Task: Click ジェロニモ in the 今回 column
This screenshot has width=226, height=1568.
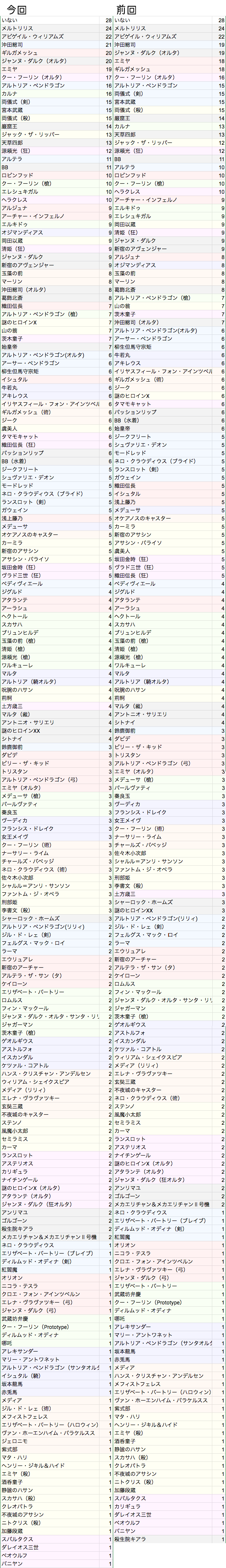Action: pos(14,1441)
